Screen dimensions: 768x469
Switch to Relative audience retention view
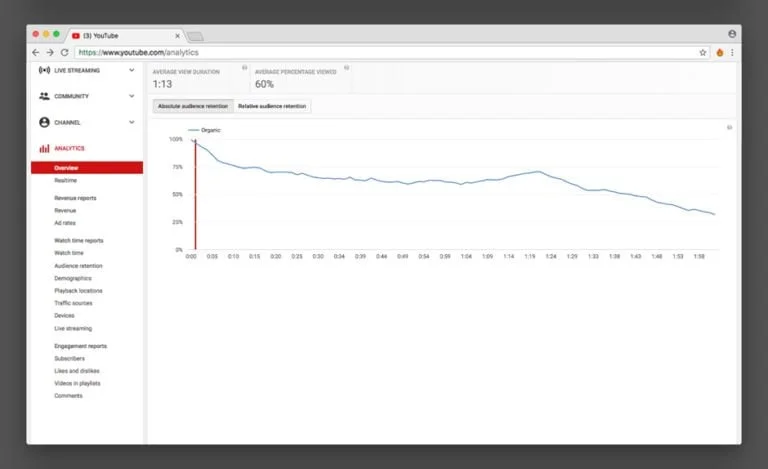[x=272, y=106]
